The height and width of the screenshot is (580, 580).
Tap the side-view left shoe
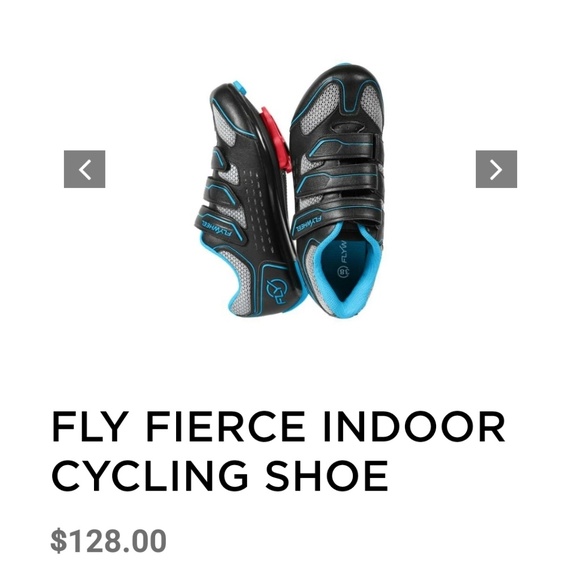[x=246, y=200]
